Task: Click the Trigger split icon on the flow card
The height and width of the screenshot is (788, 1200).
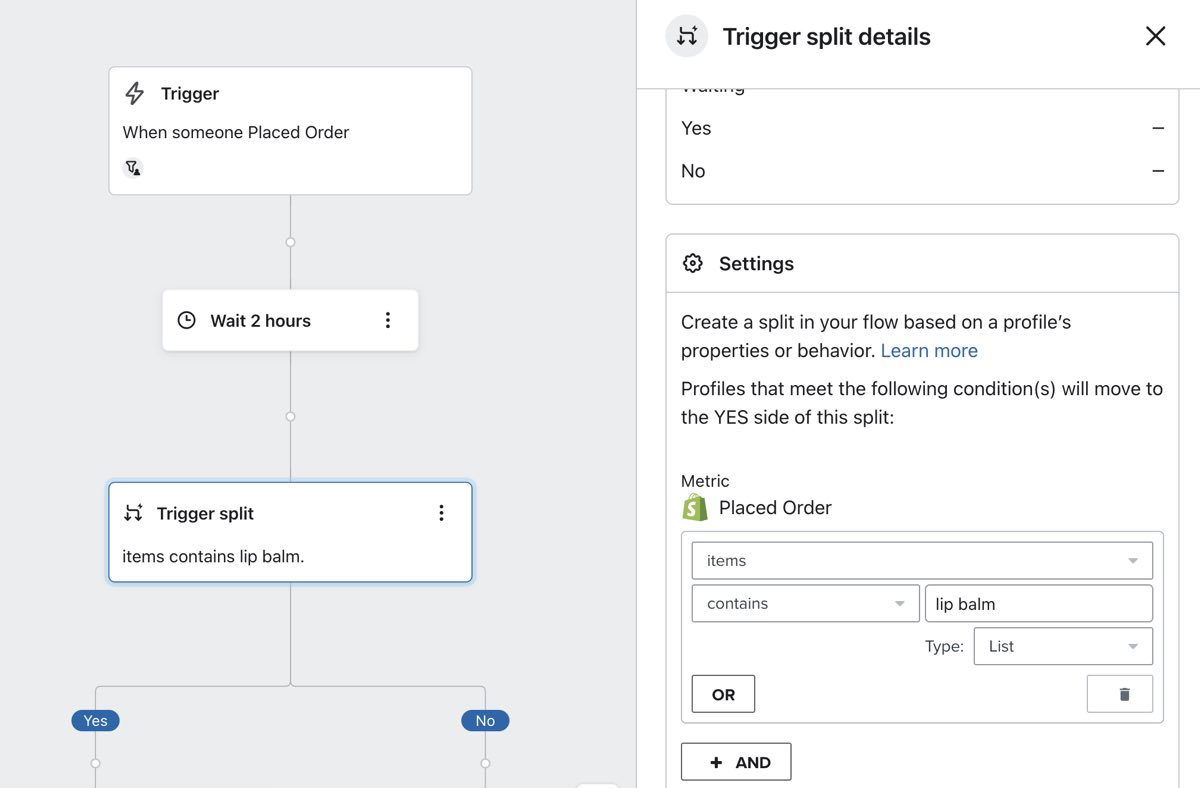Action: 134,513
